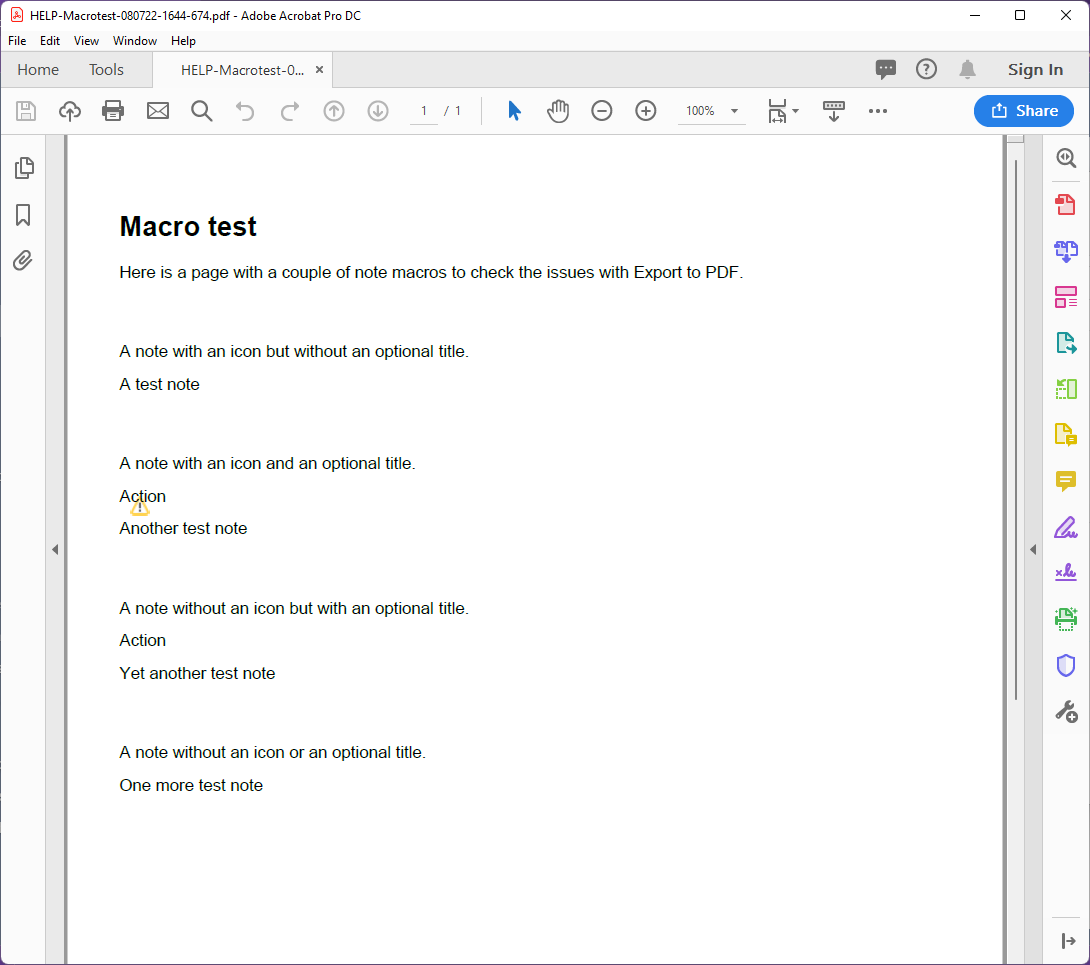The height and width of the screenshot is (965, 1090).
Task: Open the Organize Pages tool
Action: (x=1066, y=297)
